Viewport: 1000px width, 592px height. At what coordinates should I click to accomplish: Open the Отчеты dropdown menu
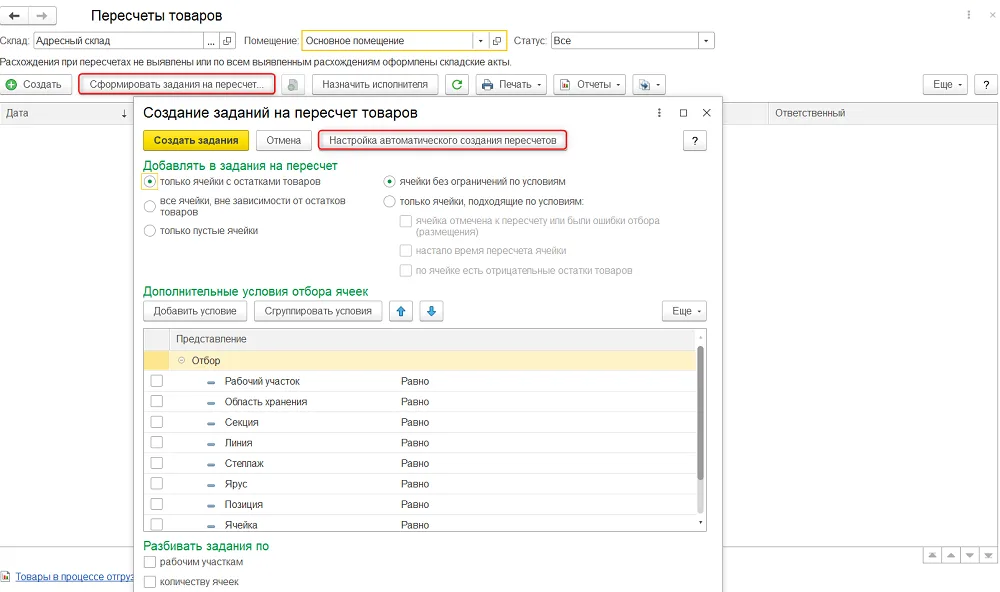coord(590,84)
